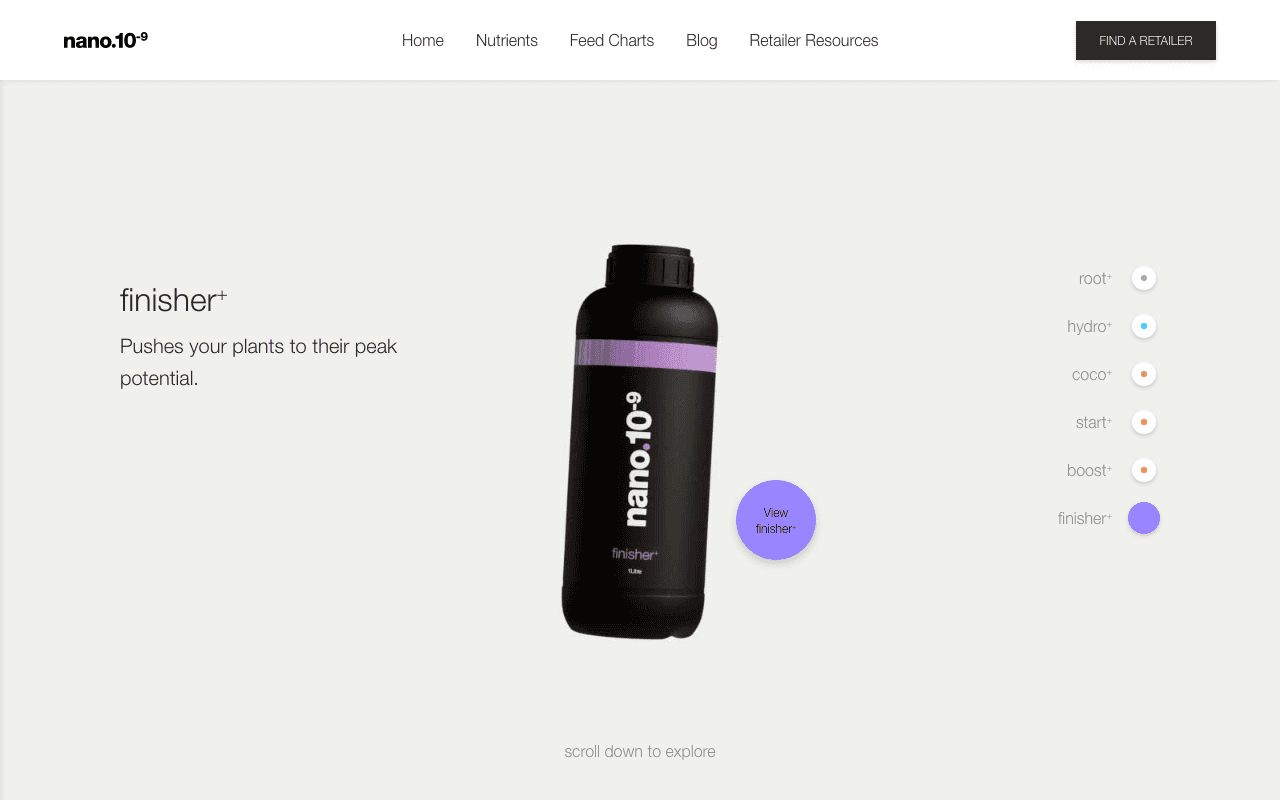Click scroll down to explore text
This screenshot has height=800, width=1280.
coord(640,751)
